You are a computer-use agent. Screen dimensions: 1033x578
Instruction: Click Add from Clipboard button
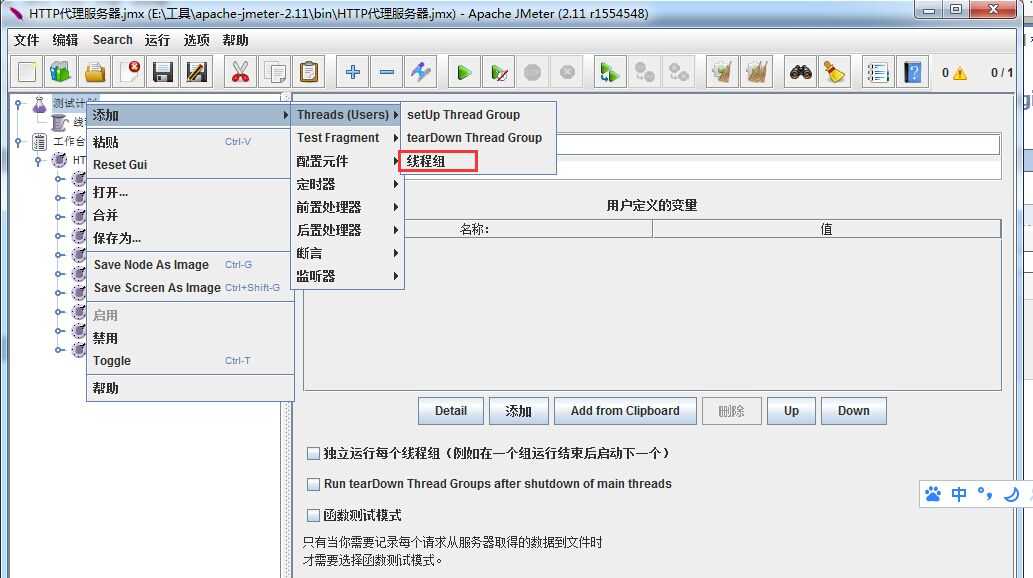625,411
